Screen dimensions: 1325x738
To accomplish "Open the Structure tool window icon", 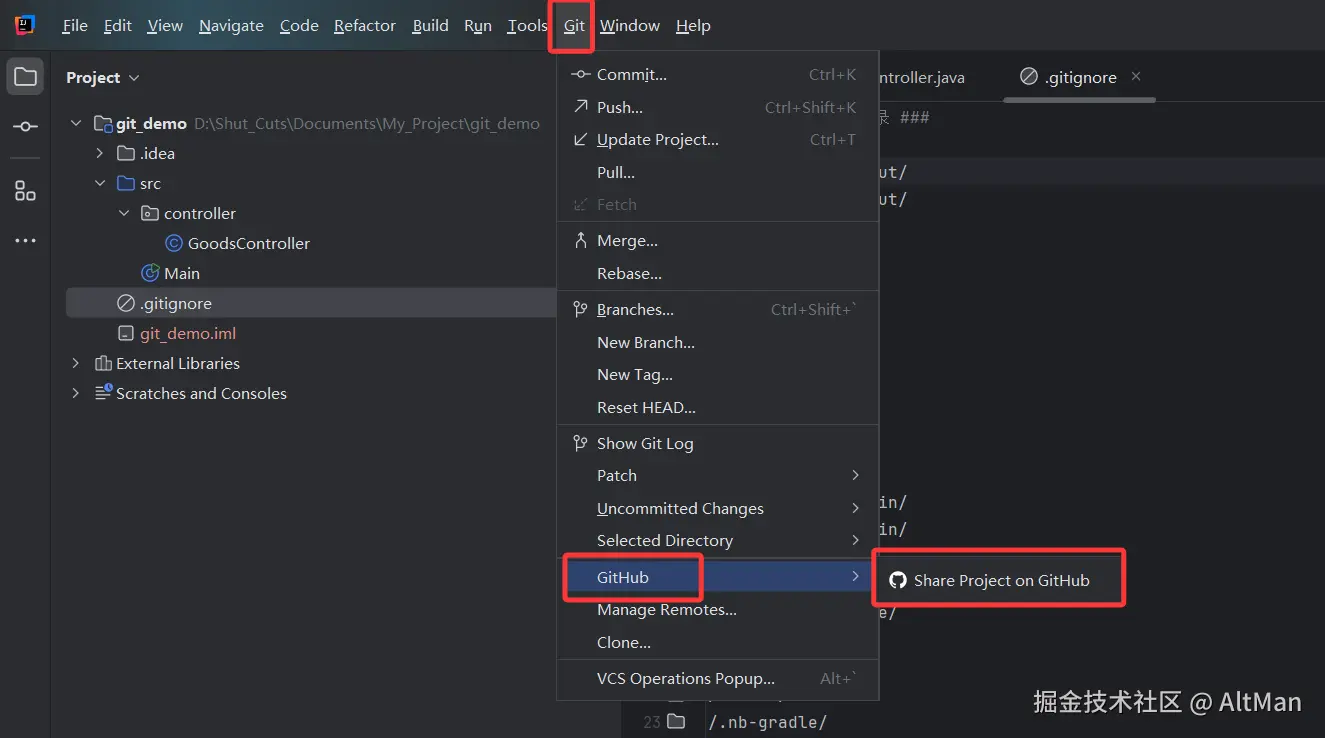I will (25, 190).
